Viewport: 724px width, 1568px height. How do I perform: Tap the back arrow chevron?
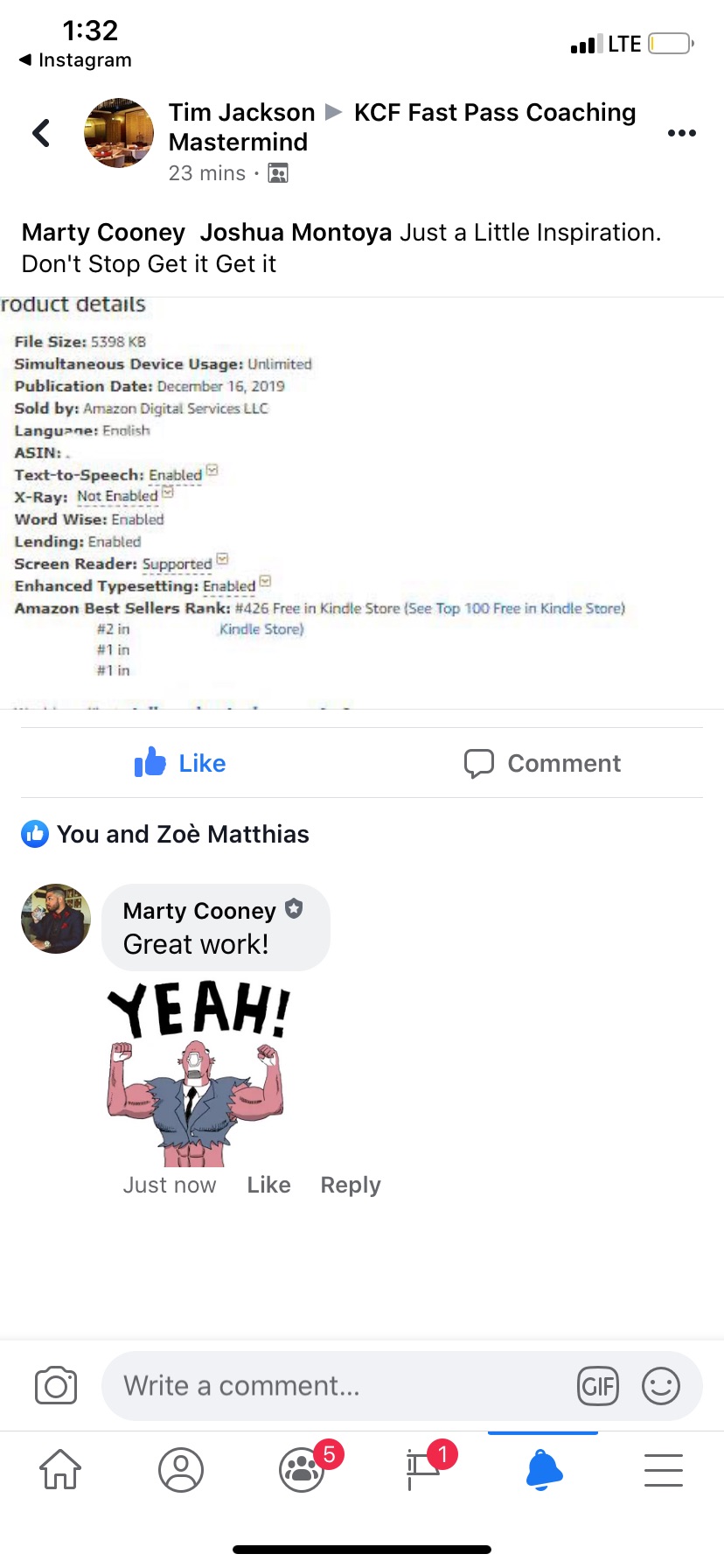tap(41, 133)
